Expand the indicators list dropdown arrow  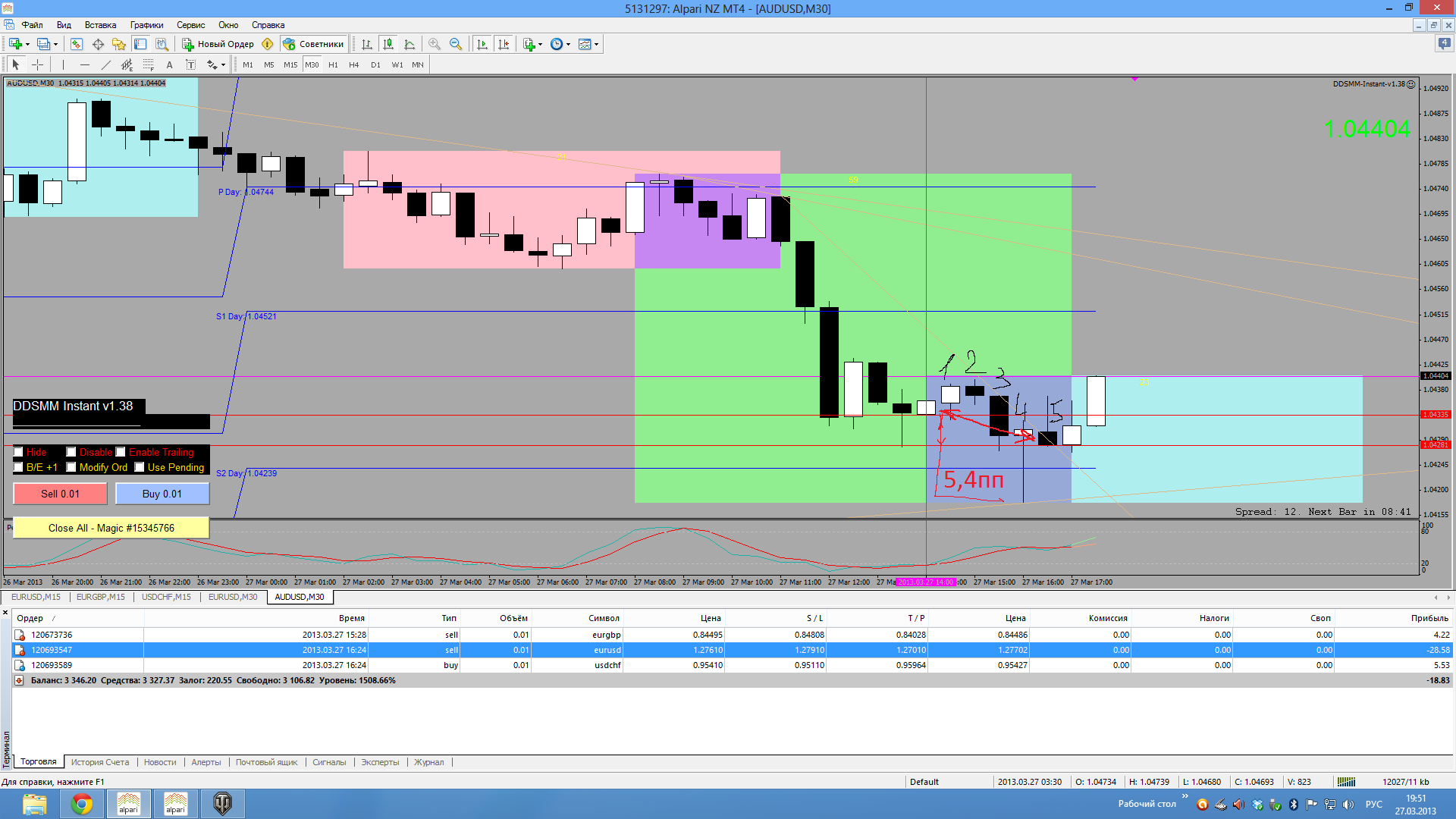[x=540, y=44]
